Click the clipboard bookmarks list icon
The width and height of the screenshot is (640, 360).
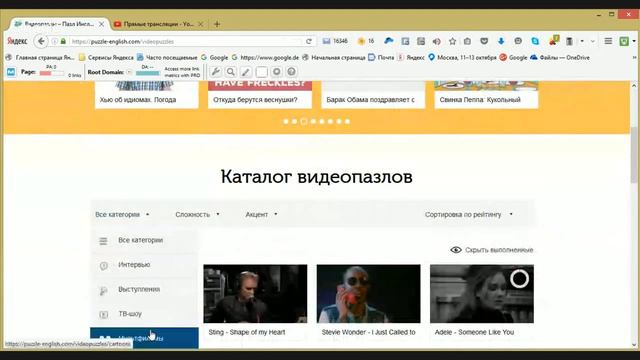click(x=467, y=41)
